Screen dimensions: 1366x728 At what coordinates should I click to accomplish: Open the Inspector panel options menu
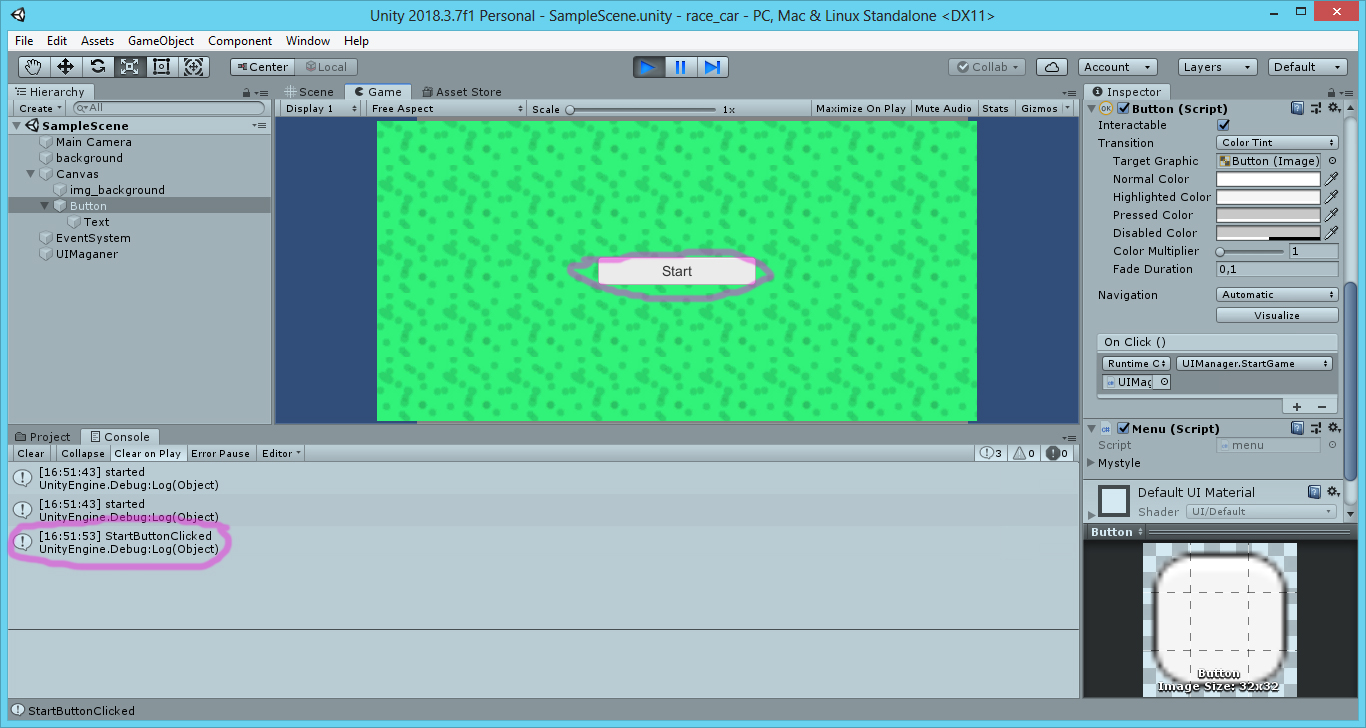tap(1345, 92)
